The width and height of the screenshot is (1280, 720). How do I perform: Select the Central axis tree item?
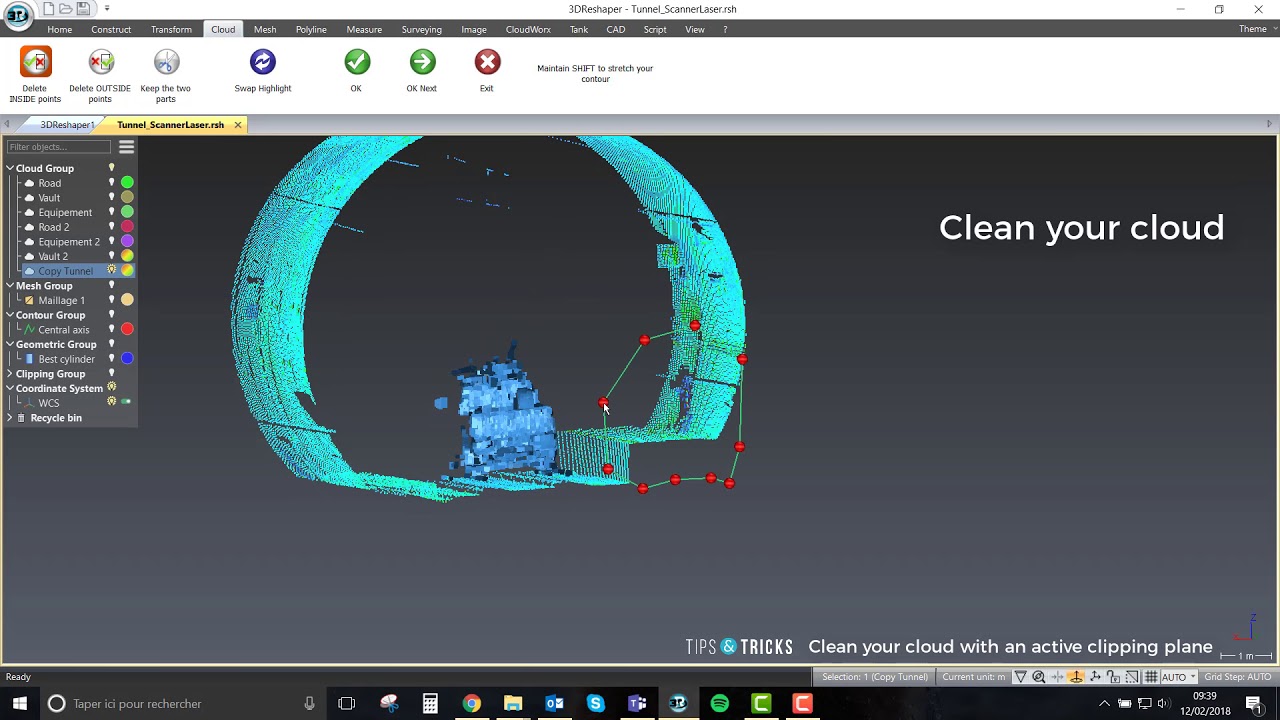[x=64, y=330]
